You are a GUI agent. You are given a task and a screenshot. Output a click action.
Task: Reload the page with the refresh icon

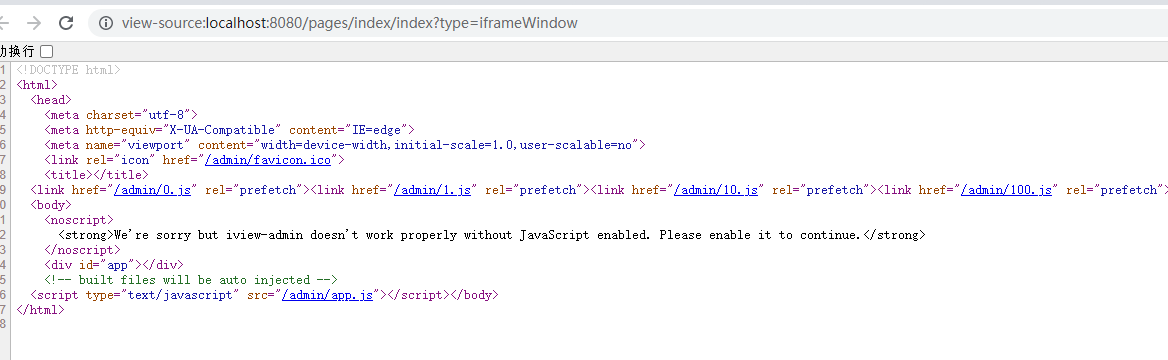pyautogui.click(x=66, y=23)
